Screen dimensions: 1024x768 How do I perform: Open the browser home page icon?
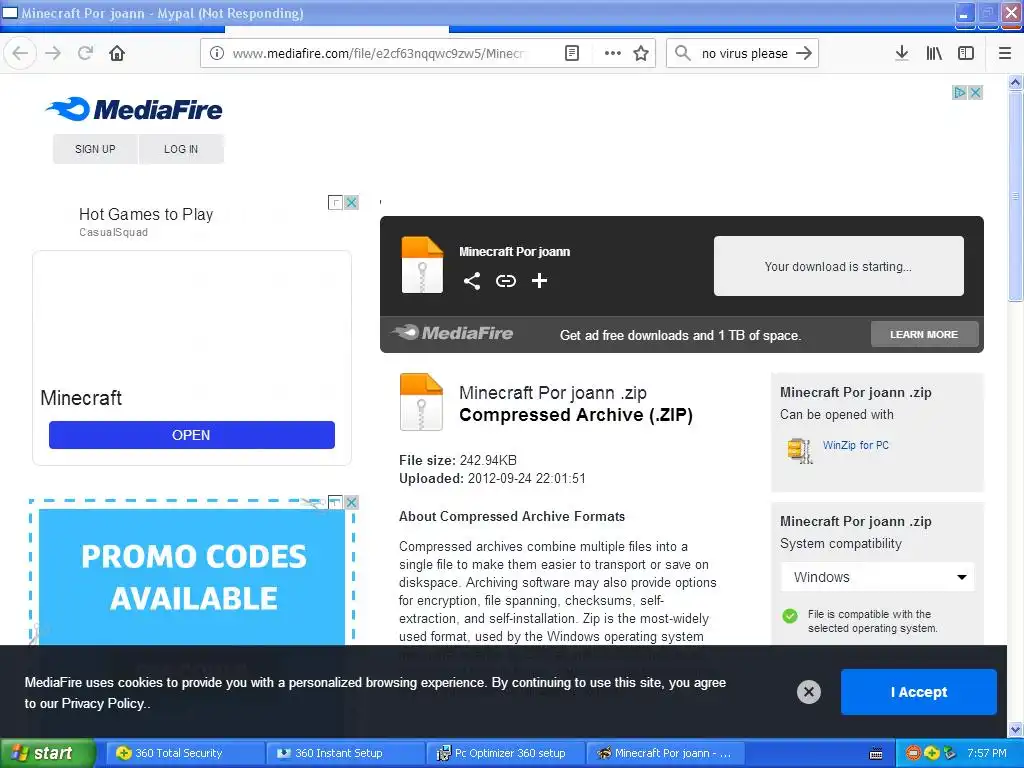[117, 53]
